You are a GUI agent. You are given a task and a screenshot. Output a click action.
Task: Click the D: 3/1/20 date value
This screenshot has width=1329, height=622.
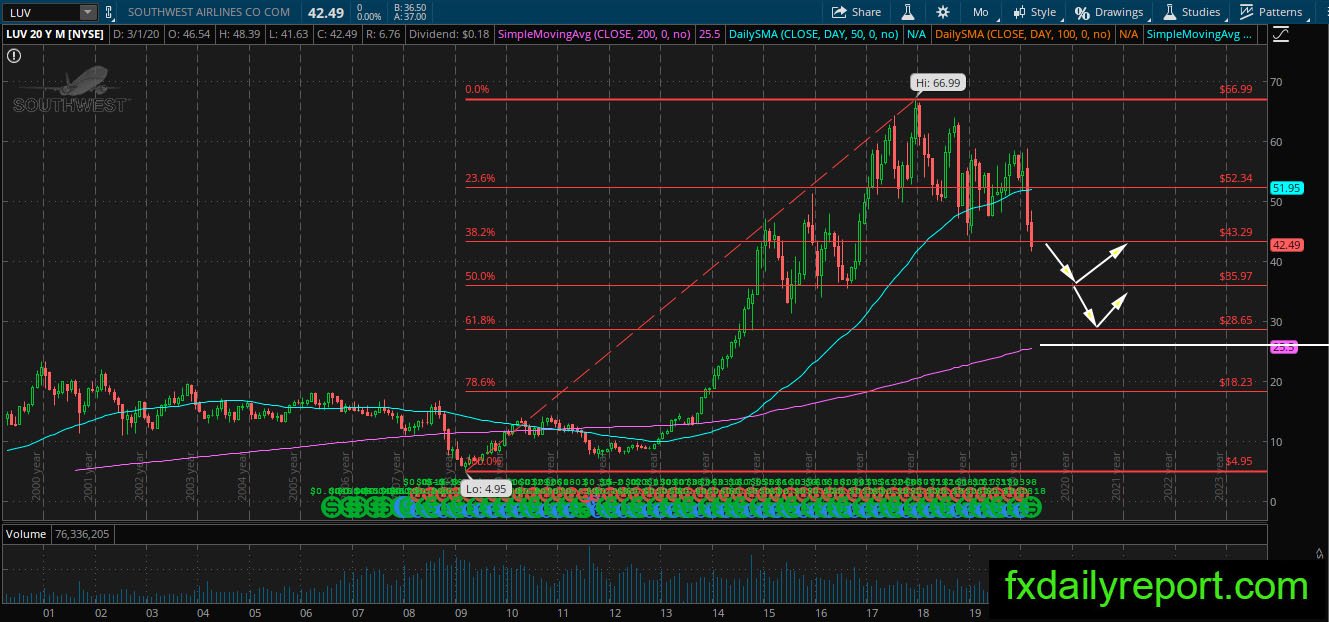[138, 34]
